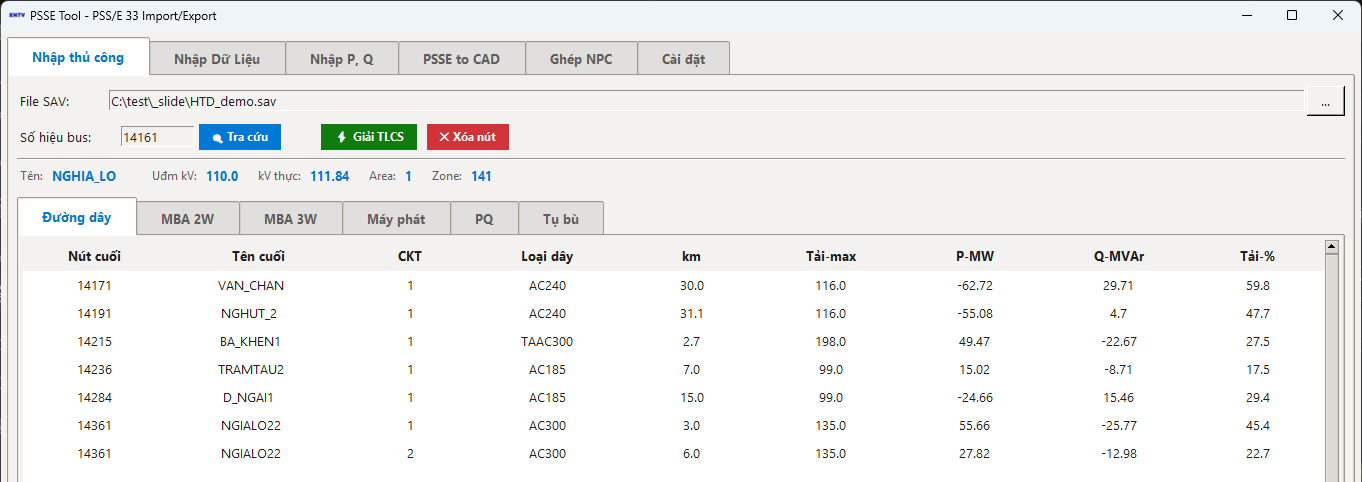The height and width of the screenshot is (482, 1362).
Task: Click the P-MW column header
Action: [x=975, y=256]
